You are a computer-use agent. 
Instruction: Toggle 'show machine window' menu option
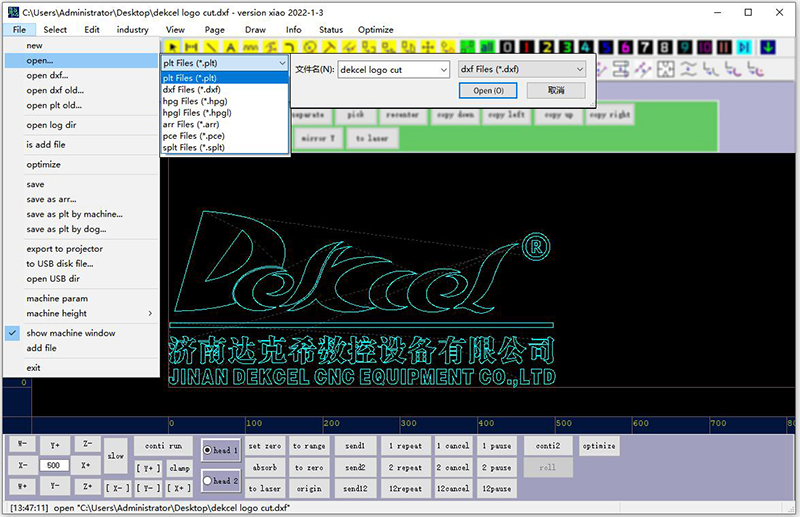coord(71,333)
